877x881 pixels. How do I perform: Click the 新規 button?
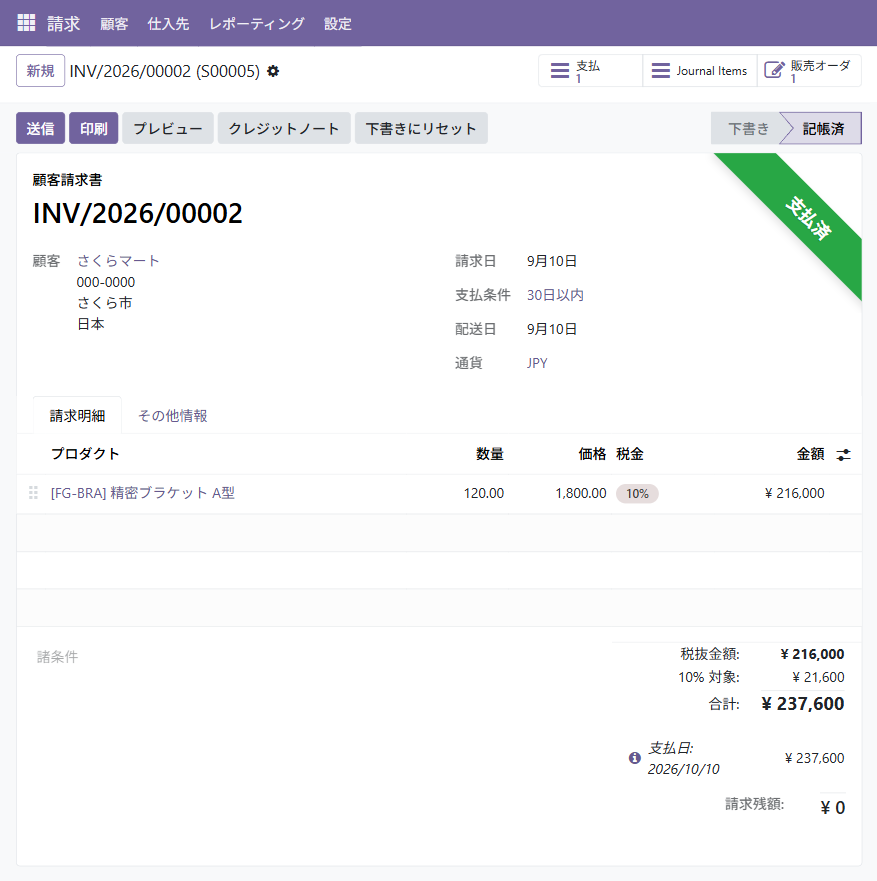tap(40, 71)
